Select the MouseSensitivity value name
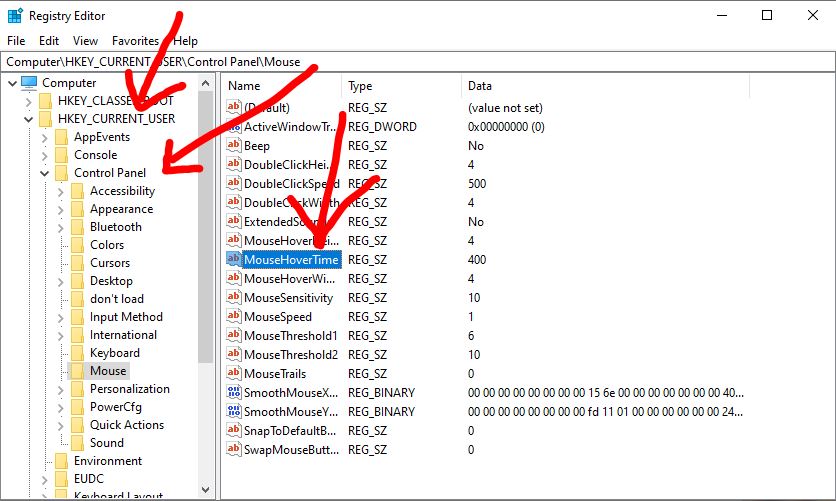The height and width of the screenshot is (501, 836). 288,297
